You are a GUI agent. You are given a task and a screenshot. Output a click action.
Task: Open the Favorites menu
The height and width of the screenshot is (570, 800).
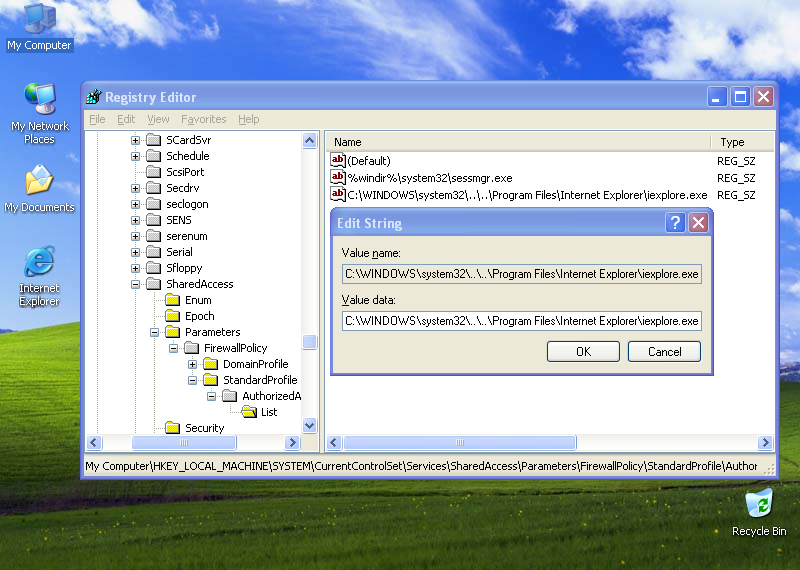point(204,119)
